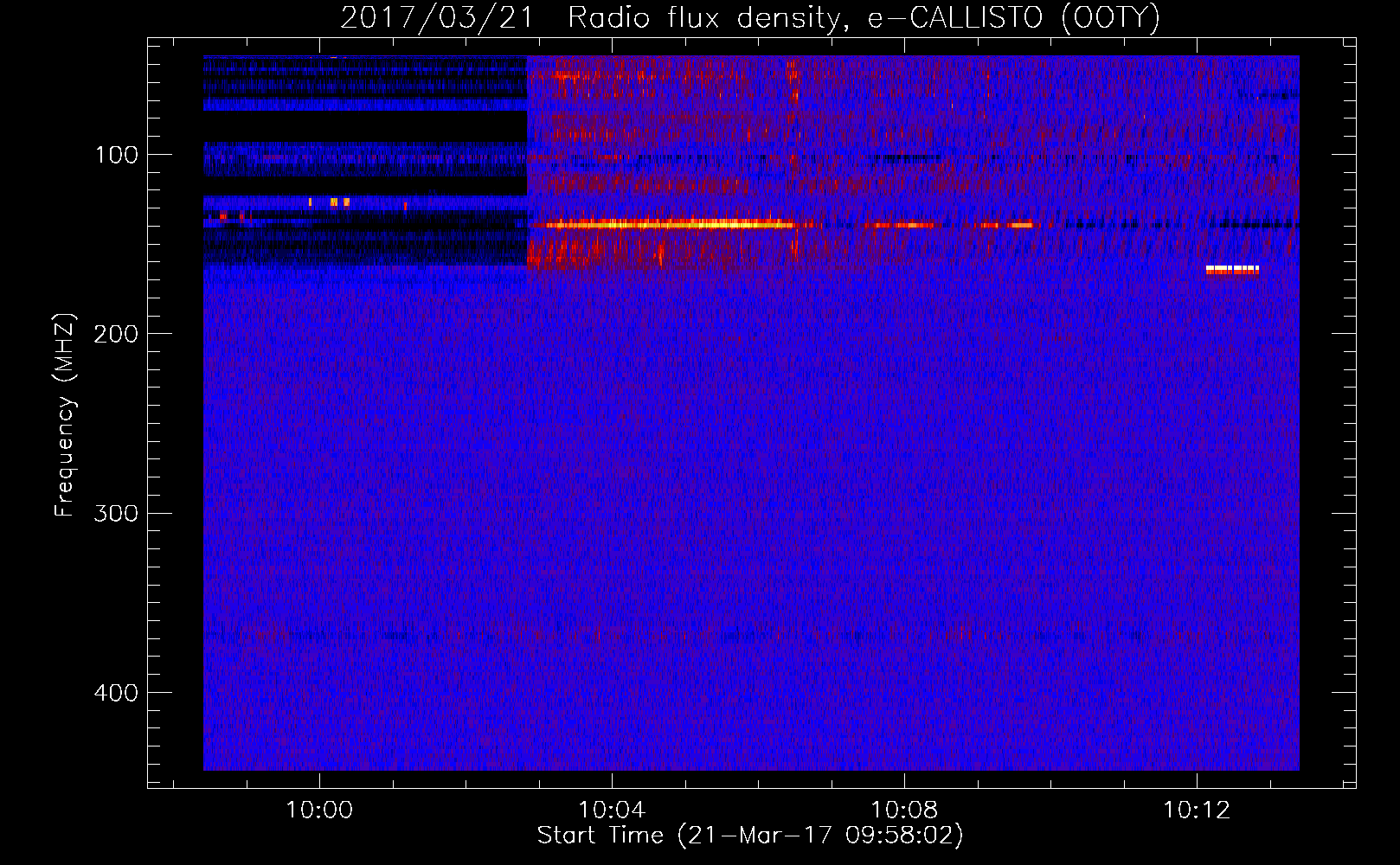Click the 10:04 time tick label
1400x865 pixels.
(612, 811)
